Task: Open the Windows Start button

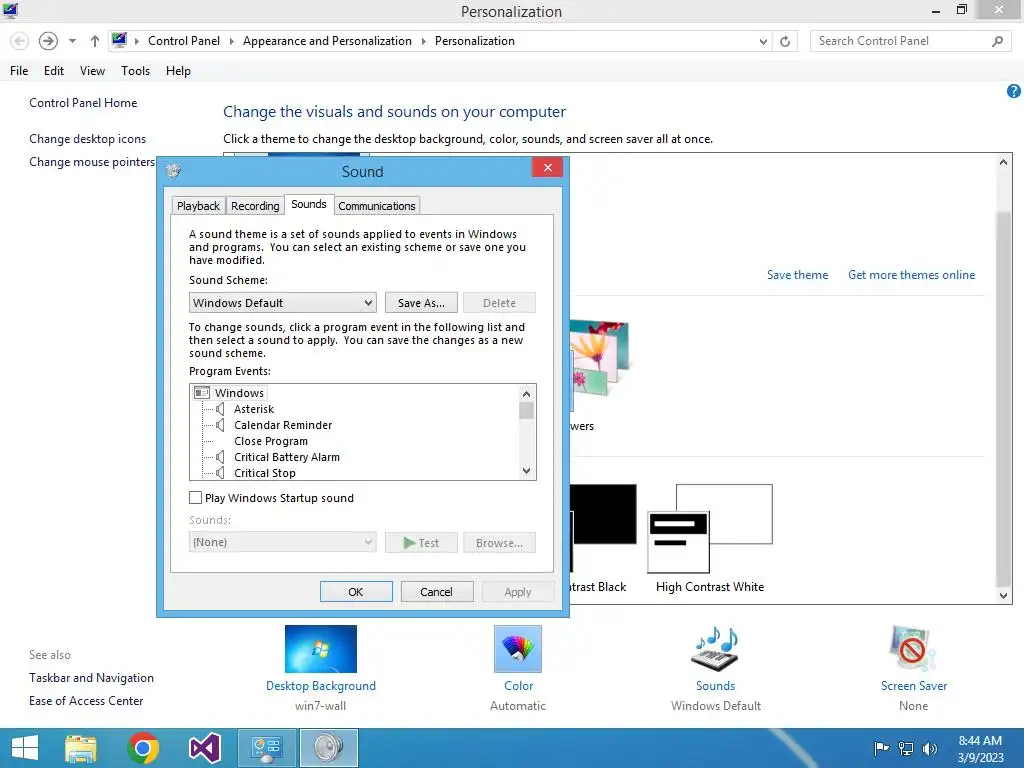Action: pyautogui.click(x=25, y=748)
